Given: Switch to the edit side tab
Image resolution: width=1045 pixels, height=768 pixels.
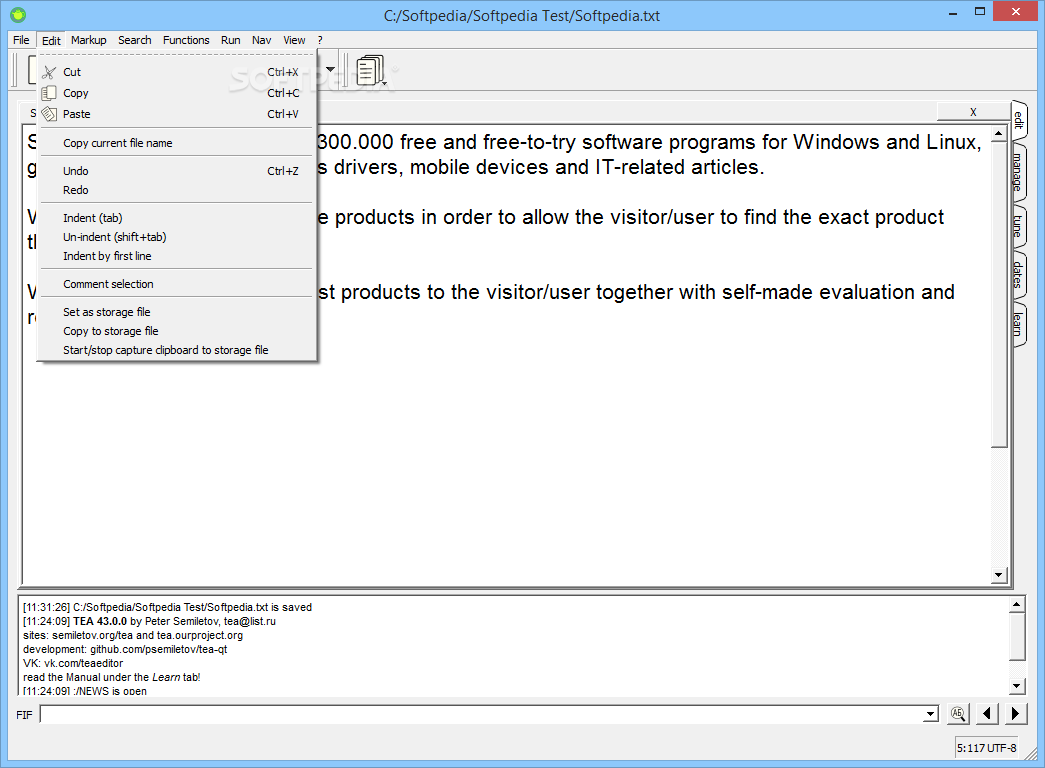Looking at the screenshot, I should (1018, 119).
